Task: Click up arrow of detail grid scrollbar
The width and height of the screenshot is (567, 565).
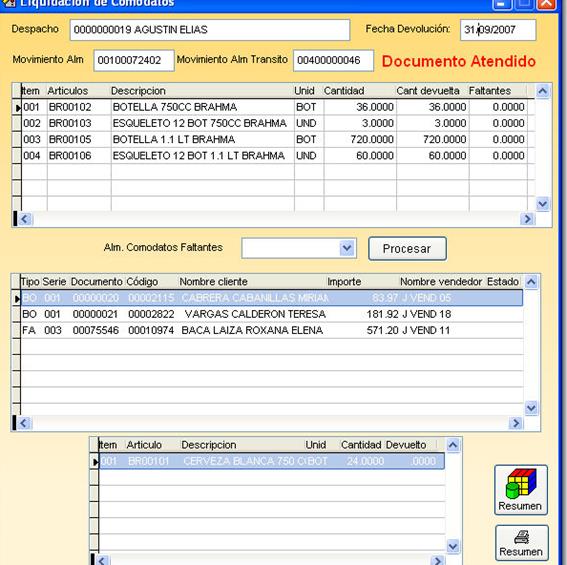Action: pyautogui.click(x=453, y=445)
